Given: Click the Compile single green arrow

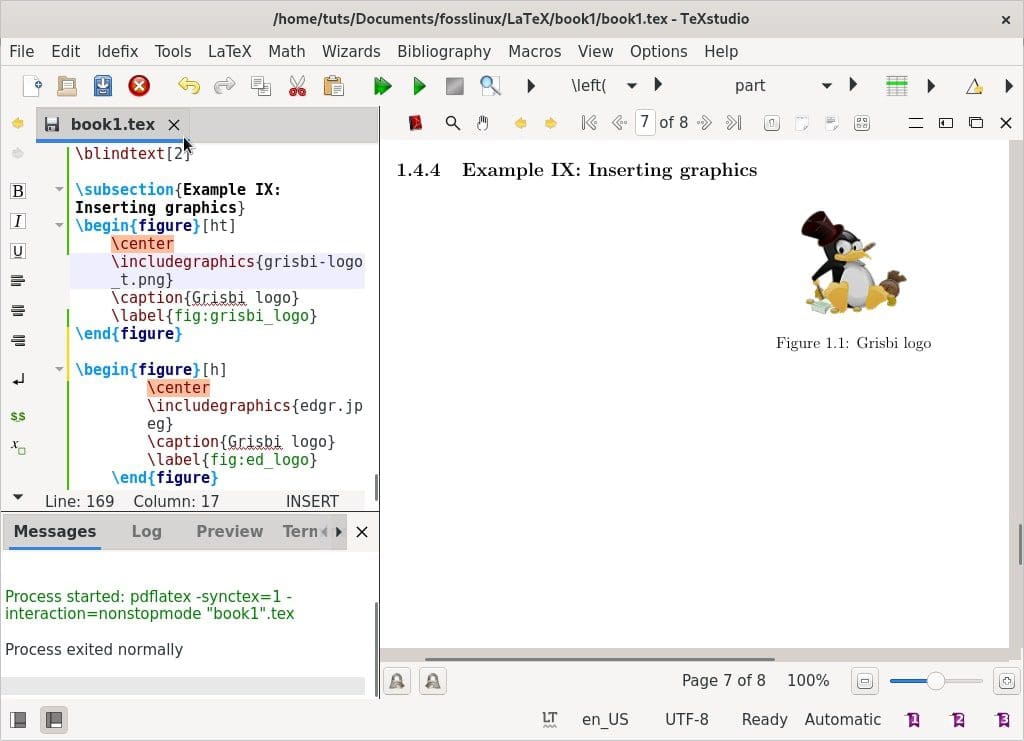Looking at the screenshot, I should tap(419, 86).
